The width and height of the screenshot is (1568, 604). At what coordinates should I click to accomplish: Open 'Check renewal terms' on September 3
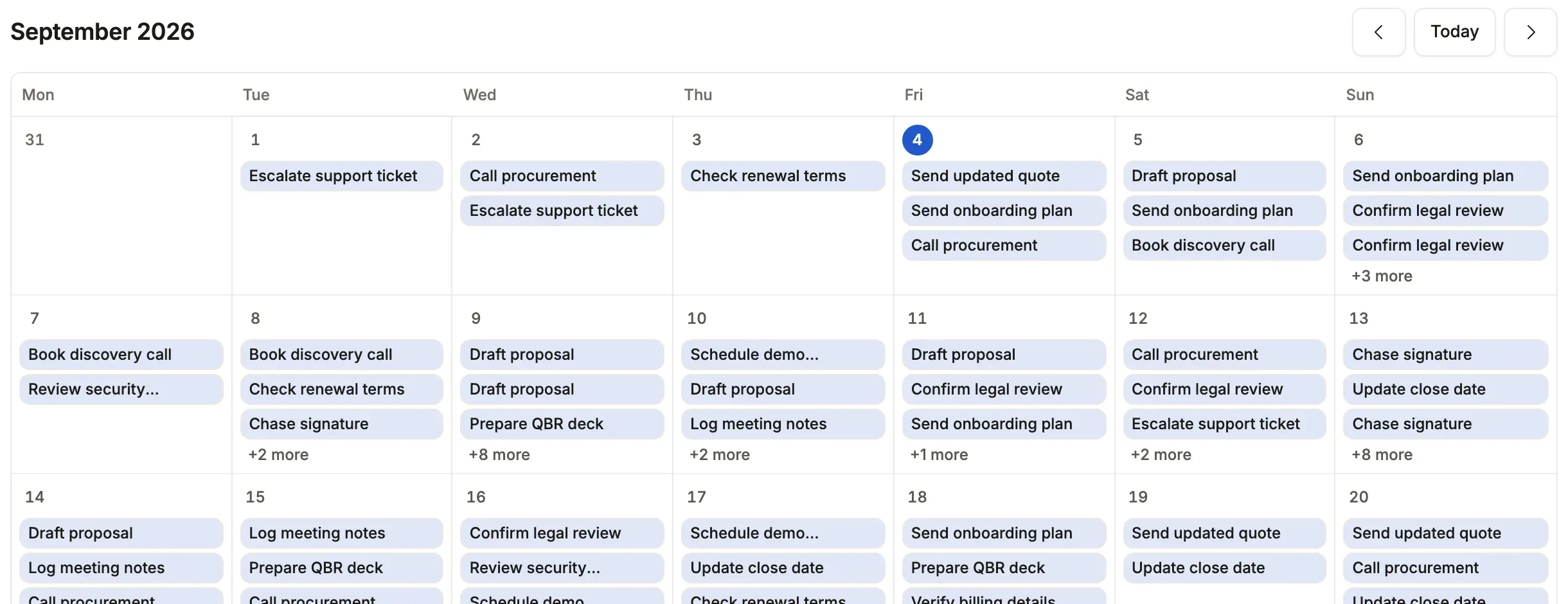[783, 176]
